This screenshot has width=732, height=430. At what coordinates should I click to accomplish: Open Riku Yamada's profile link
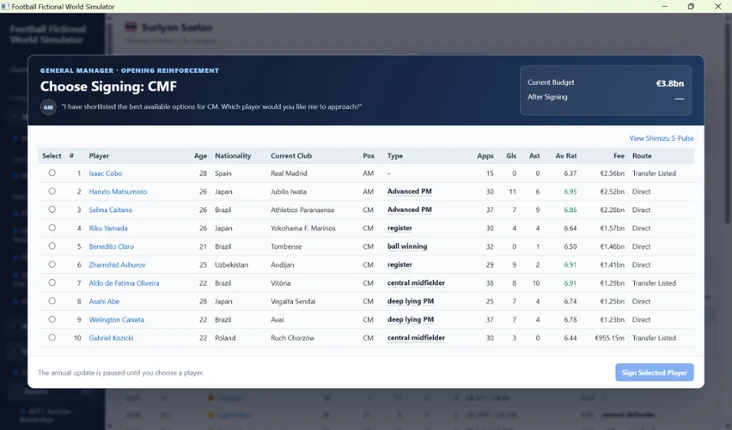108,228
